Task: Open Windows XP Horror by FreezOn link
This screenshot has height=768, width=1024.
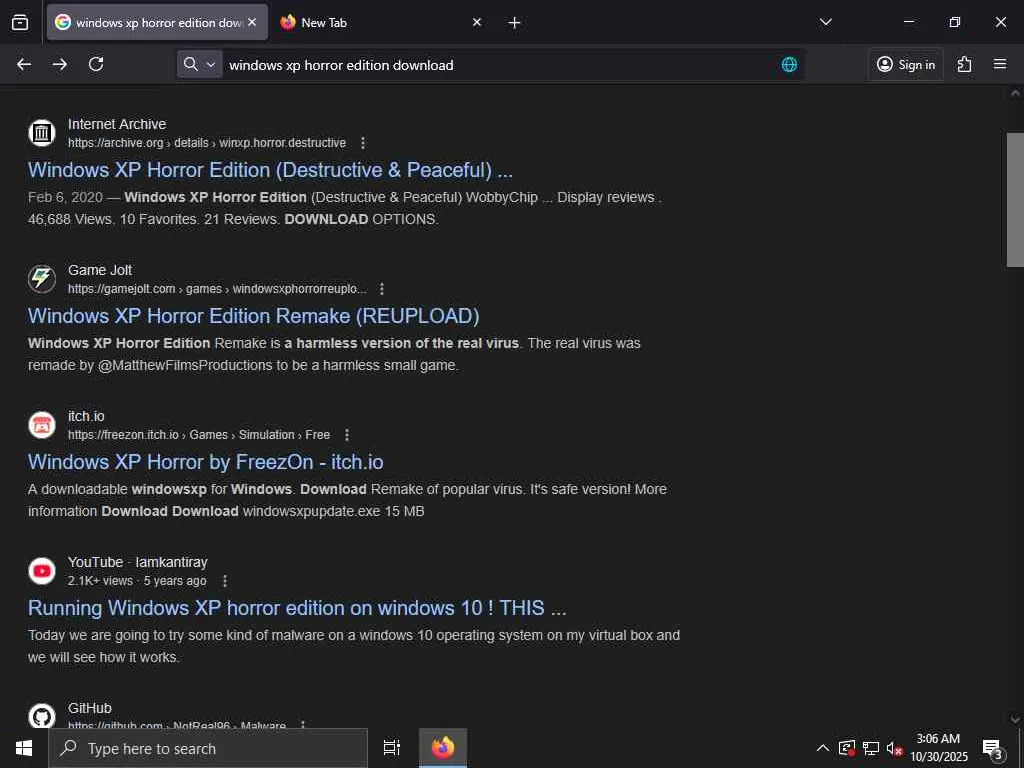Action: pos(206,462)
